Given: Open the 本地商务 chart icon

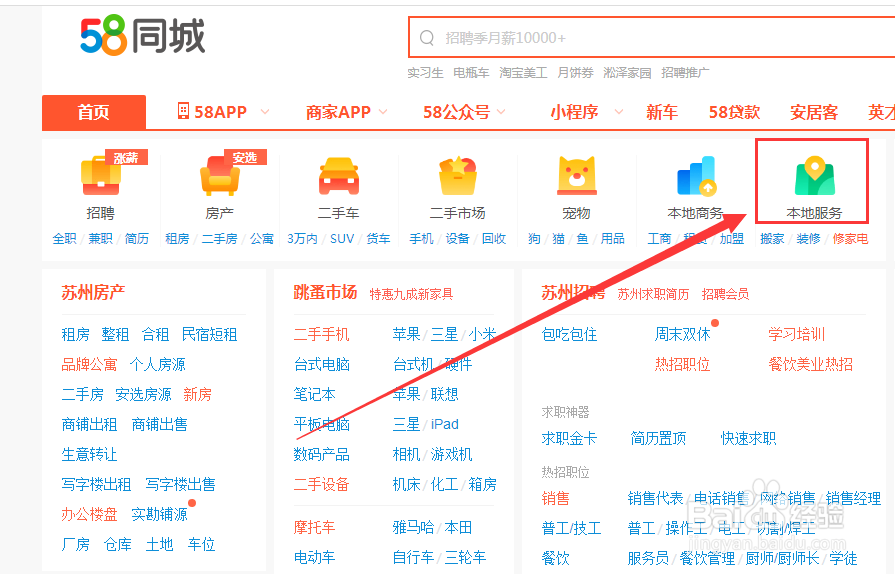Looking at the screenshot, I should tap(696, 176).
